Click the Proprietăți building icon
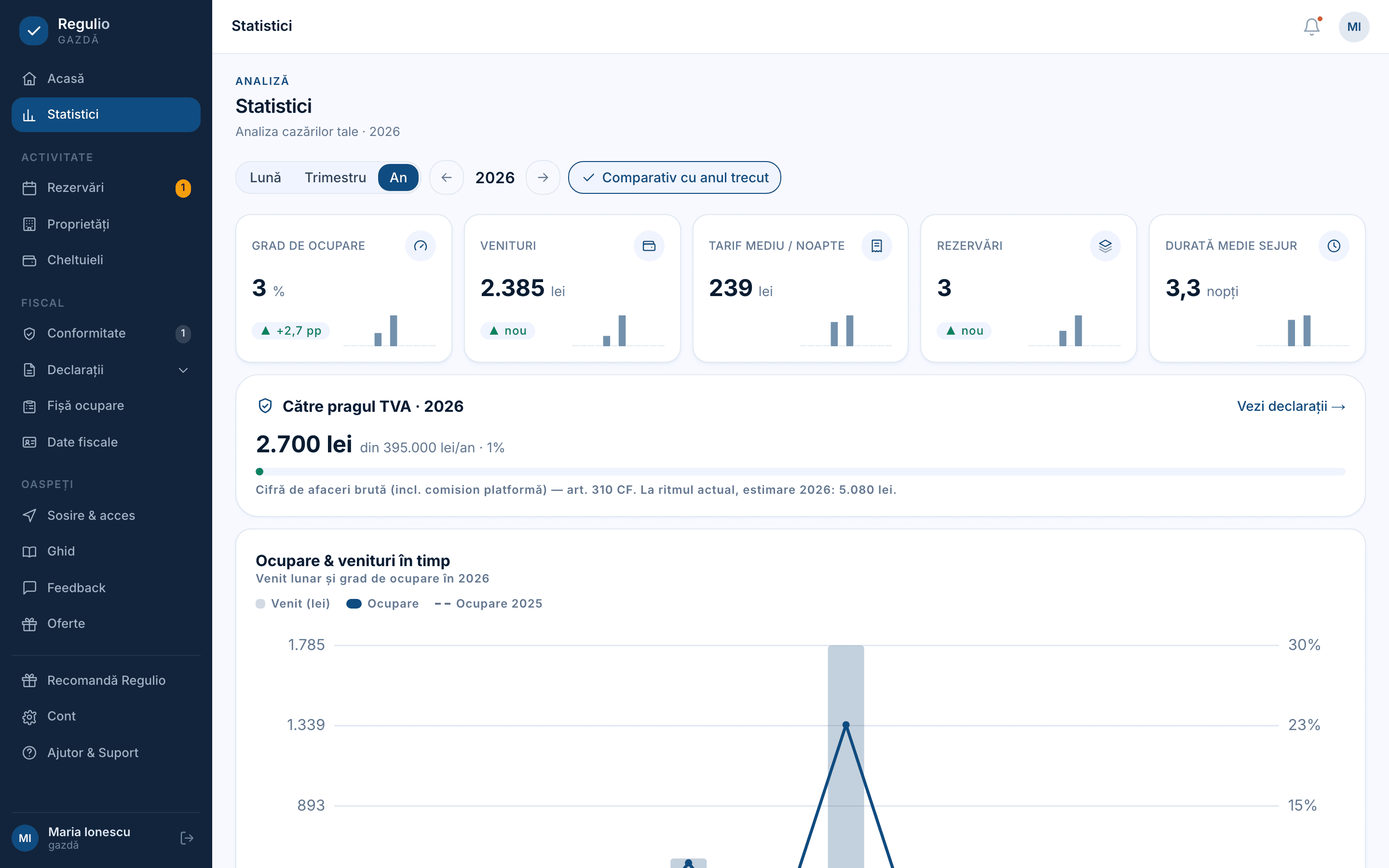This screenshot has width=1389, height=868. [x=29, y=224]
